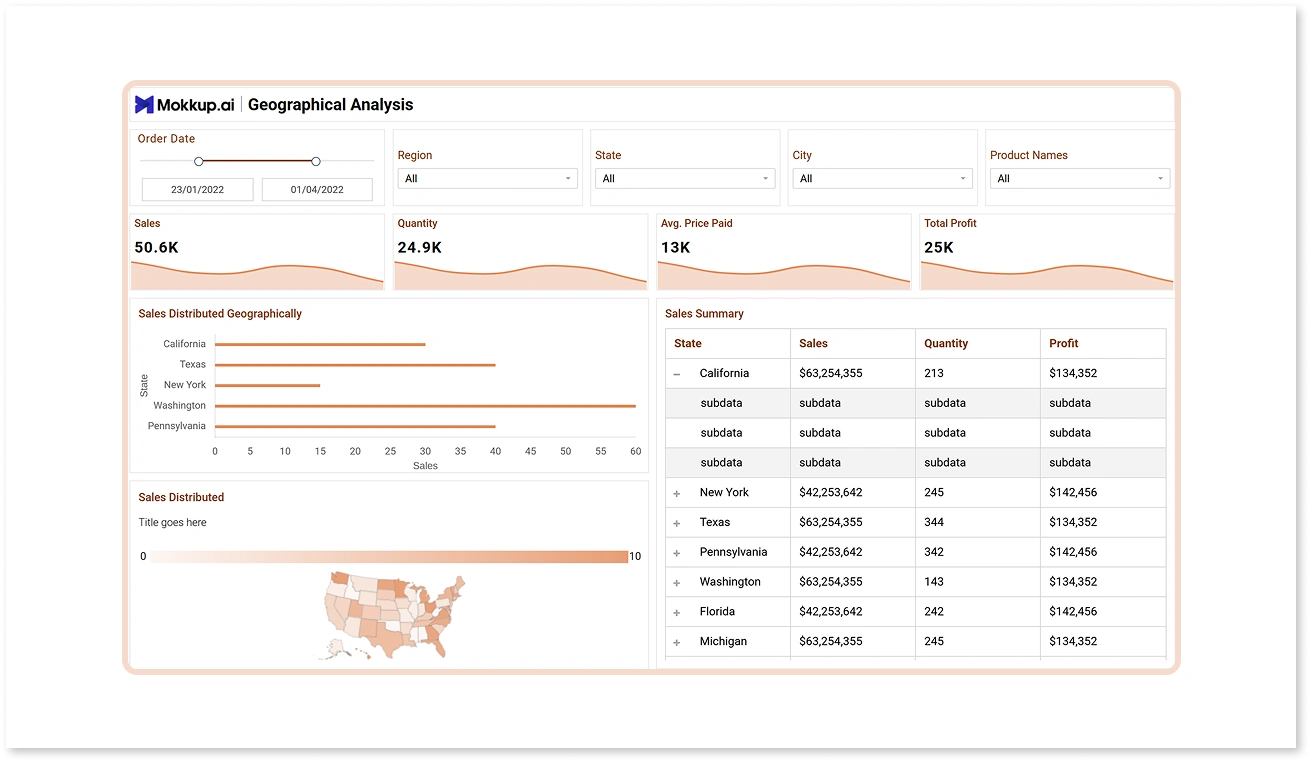Viewport: 1310px width, 762px height.
Task: Click the Sales Distributed Geographically heading
Action: [x=220, y=314]
